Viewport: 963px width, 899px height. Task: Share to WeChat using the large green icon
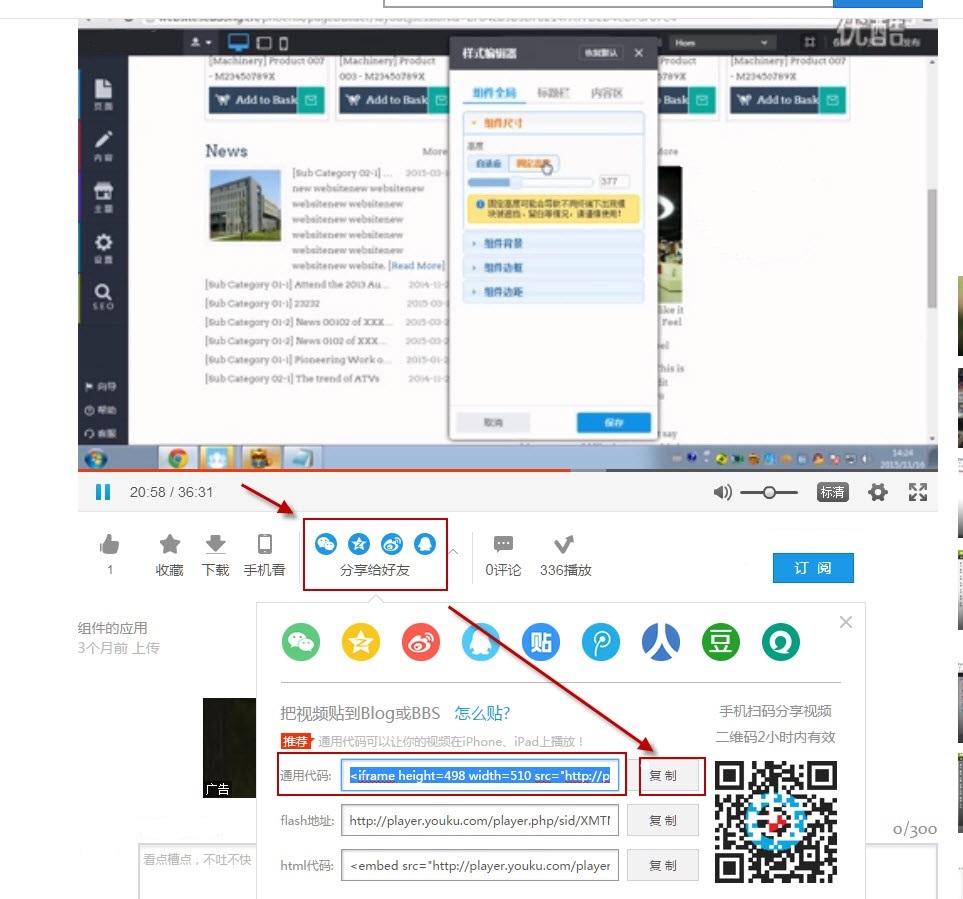tap(301, 641)
